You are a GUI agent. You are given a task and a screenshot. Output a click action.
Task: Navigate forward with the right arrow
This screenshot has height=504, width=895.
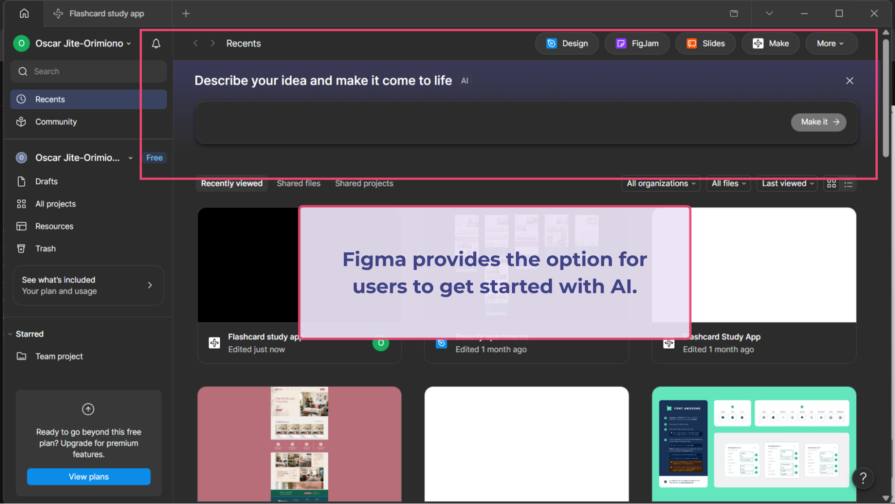(212, 43)
